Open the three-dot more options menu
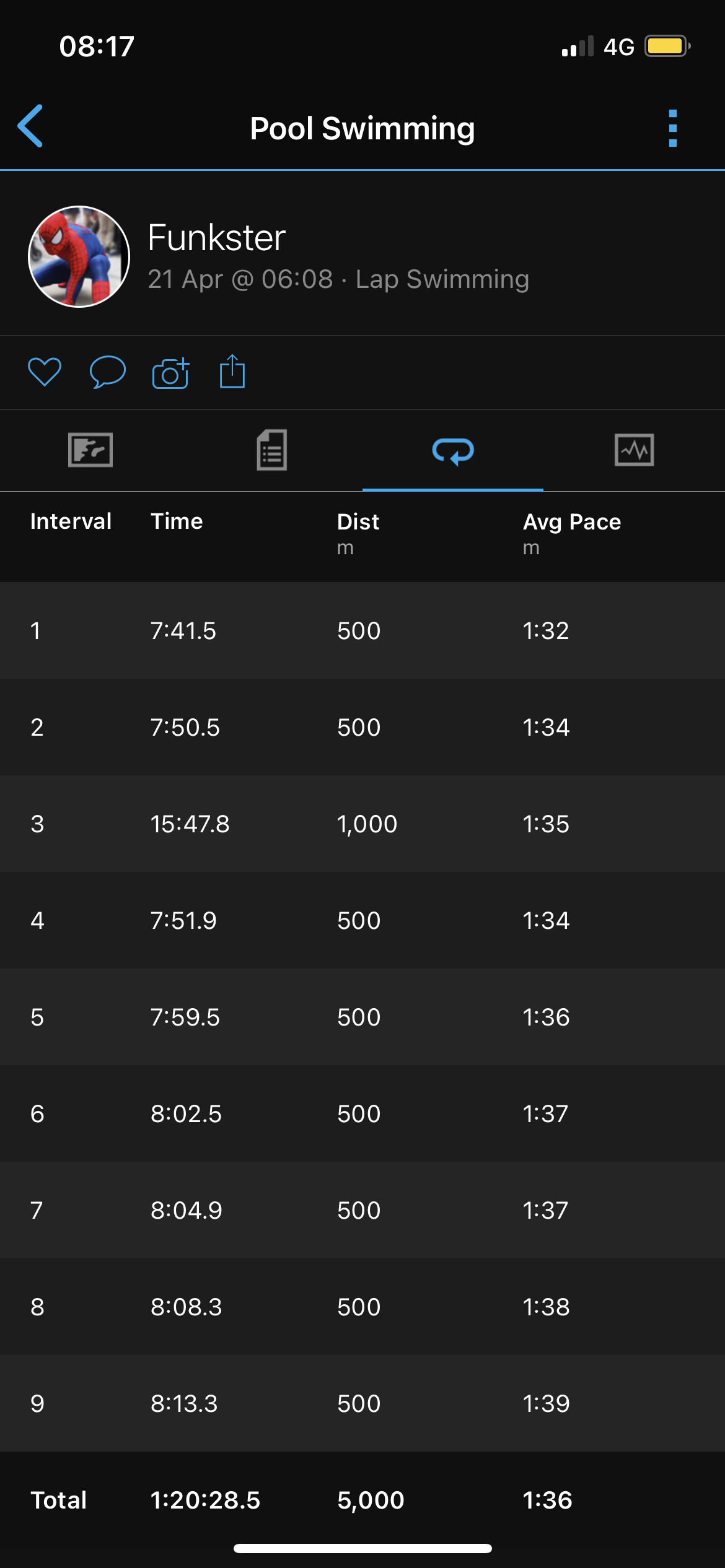 tap(672, 128)
